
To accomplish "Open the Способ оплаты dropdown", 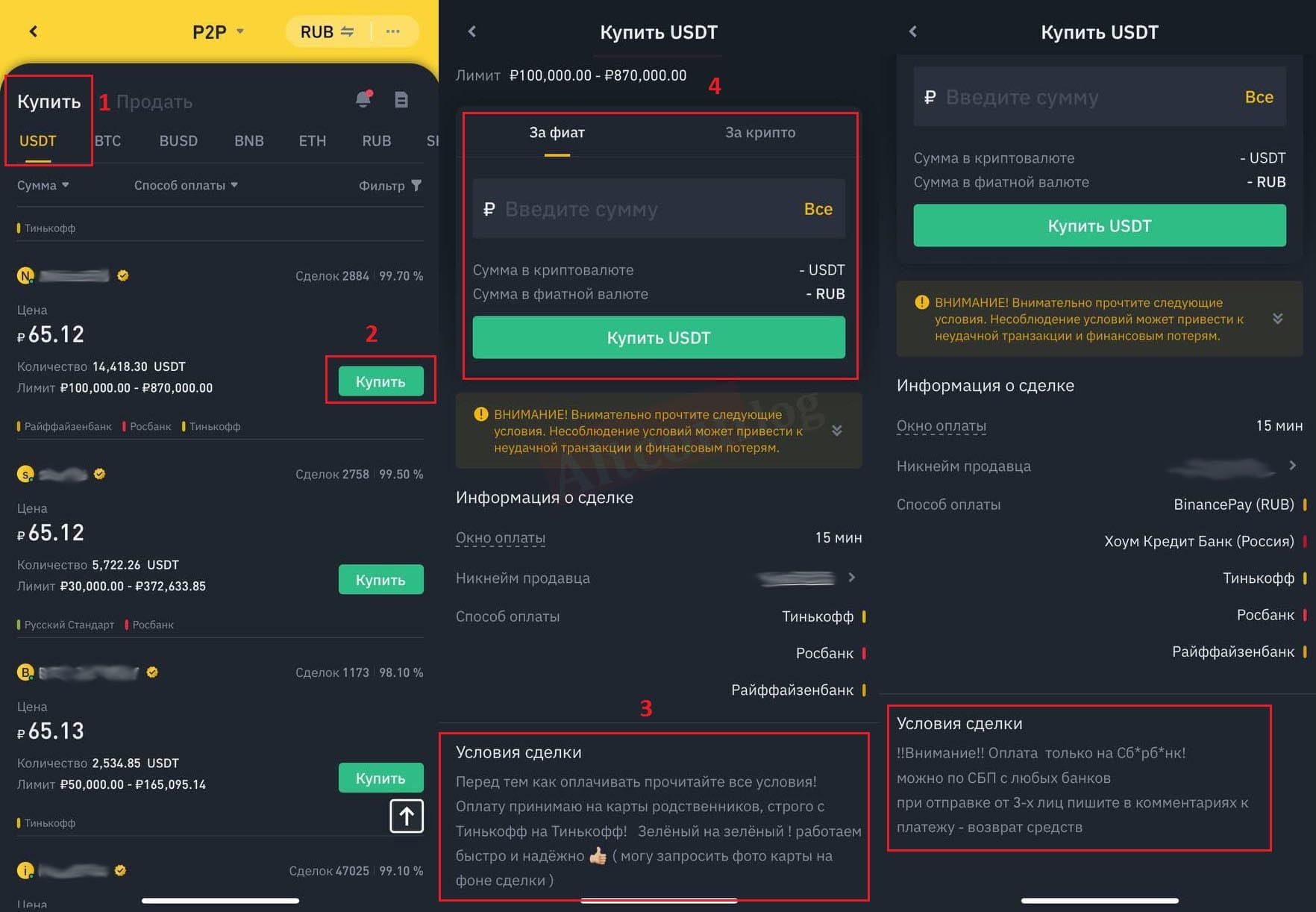I will click(186, 185).
